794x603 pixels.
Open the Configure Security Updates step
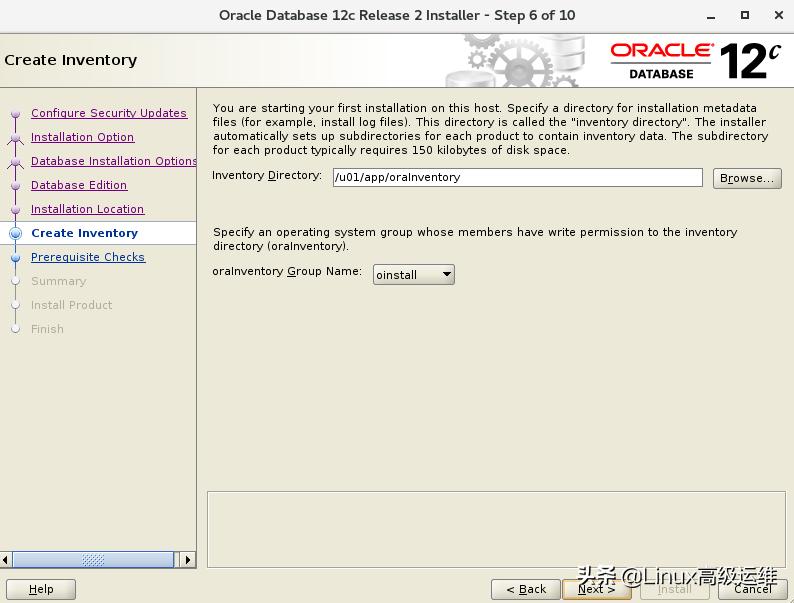109,113
